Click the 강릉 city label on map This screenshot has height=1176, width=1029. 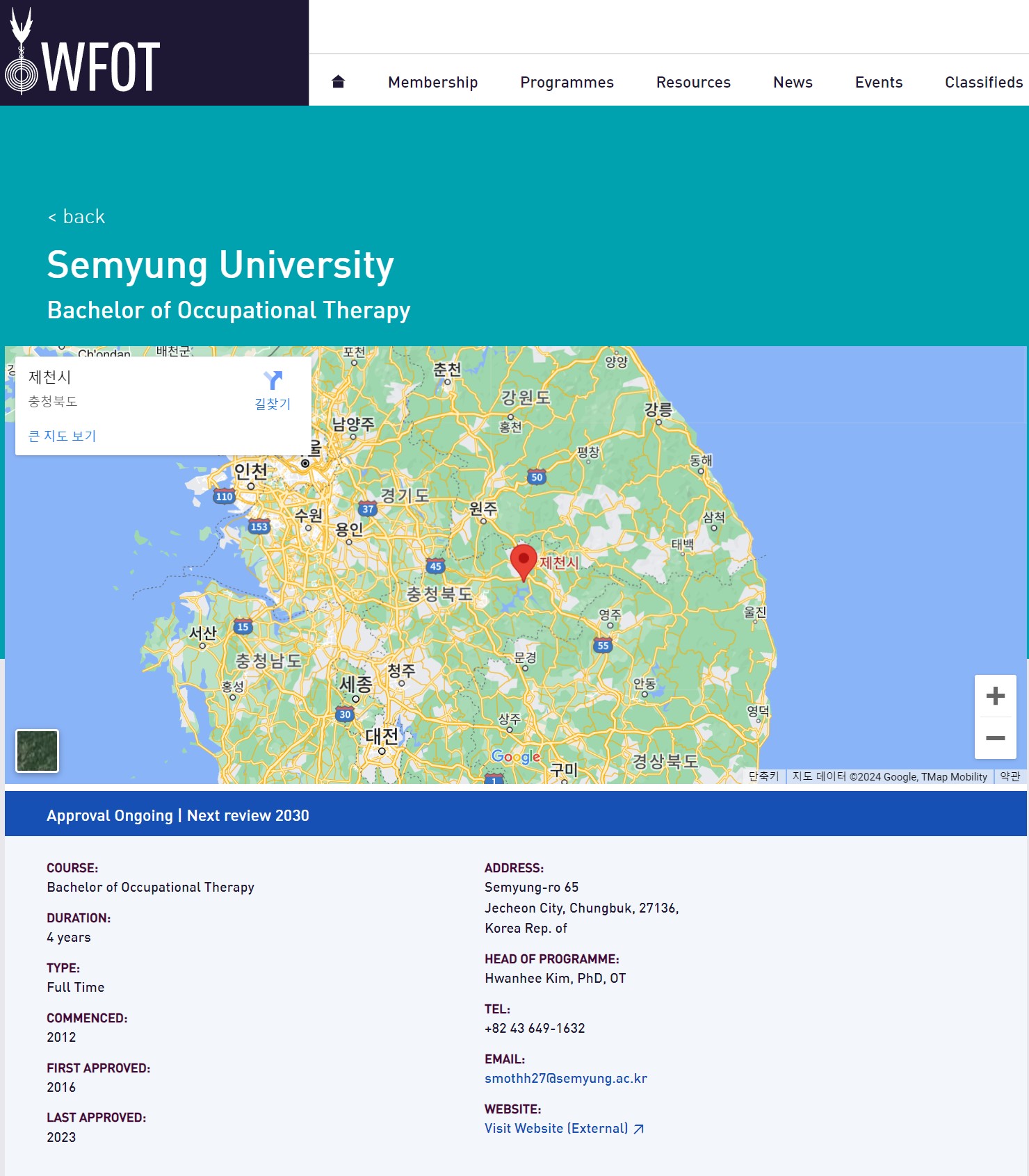pyautogui.click(x=658, y=409)
